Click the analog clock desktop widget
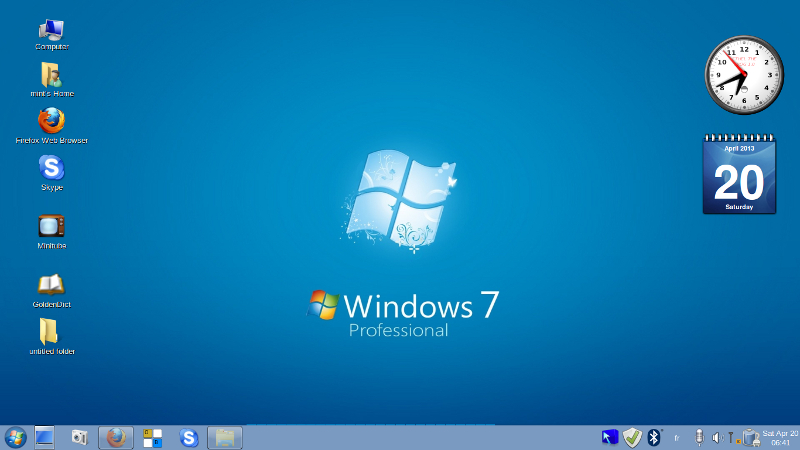The image size is (800, 450). 744,75
